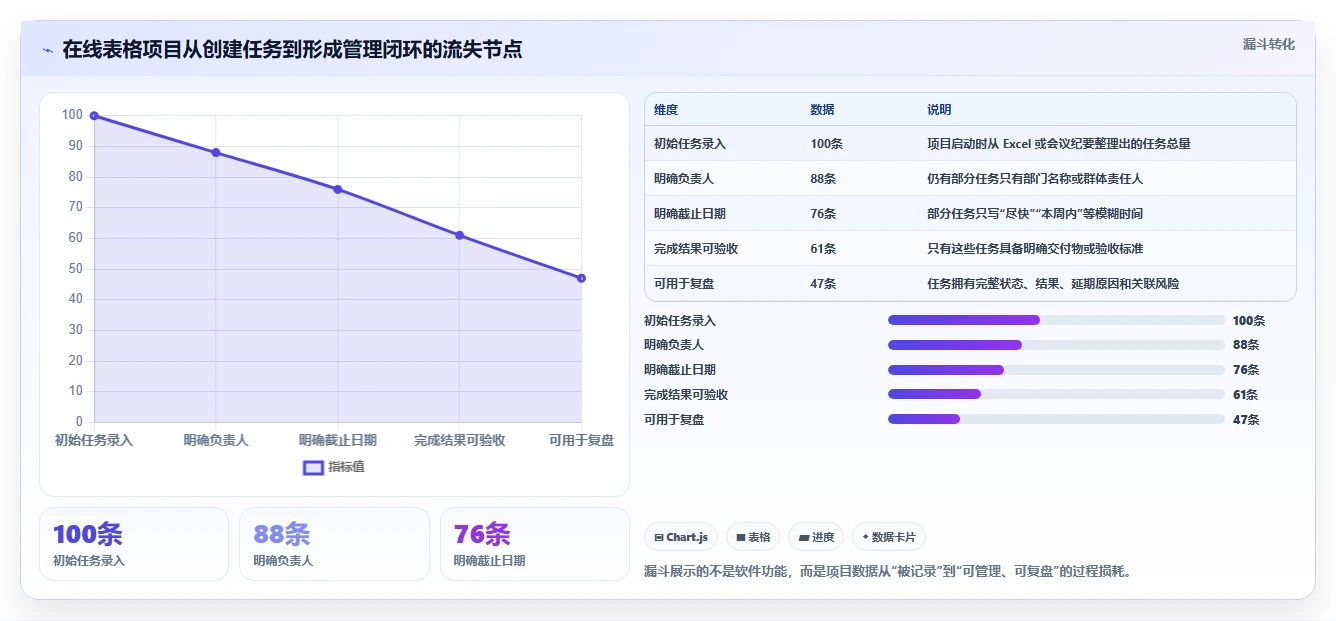Image resolution: width=1336 pixels, height=621 pixels.
Task: Click the 明确截止日期 progress bar
Action: coord(1056,370)
